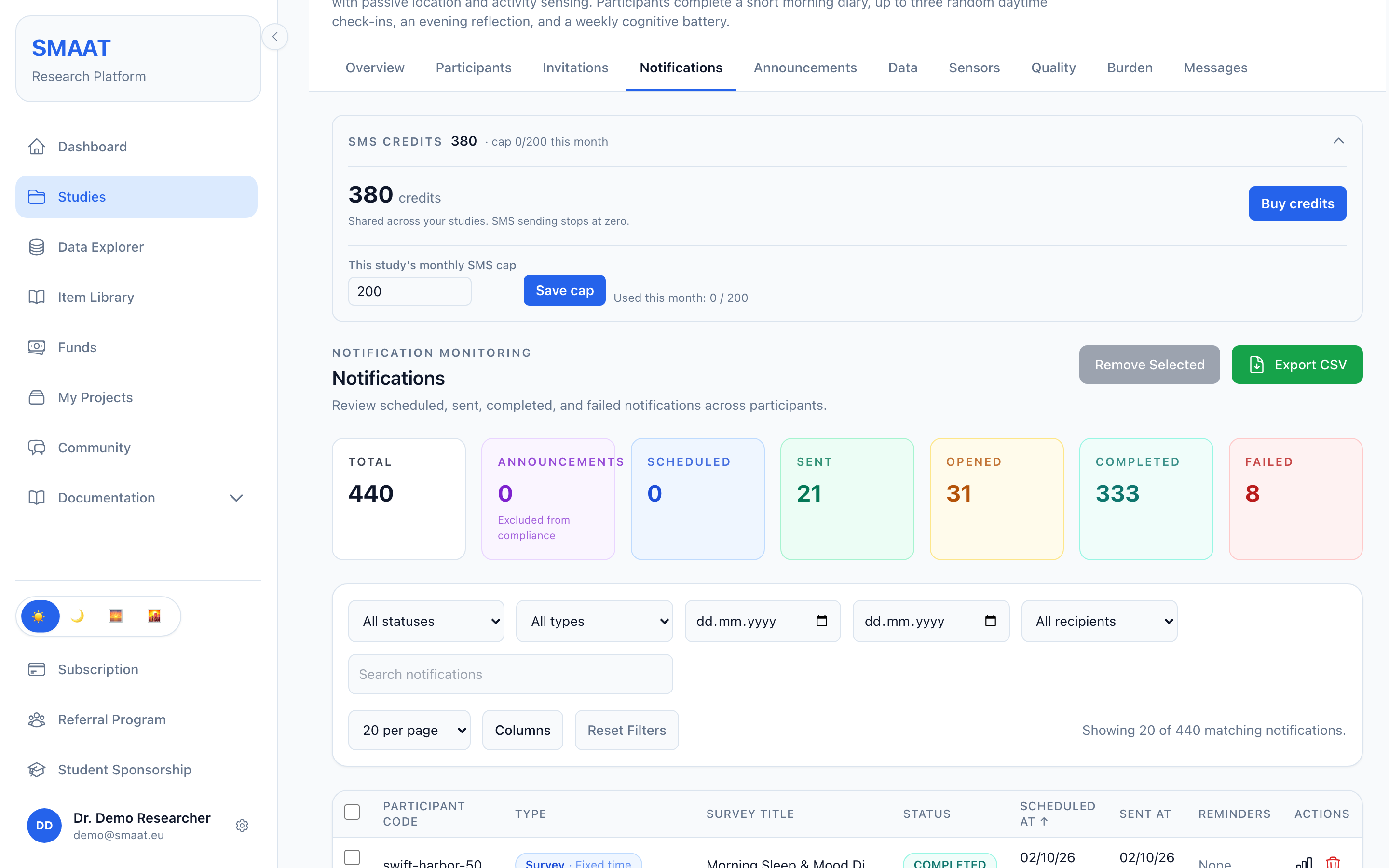Toggle the select-all notifications checkbox

tap(352, 813)
